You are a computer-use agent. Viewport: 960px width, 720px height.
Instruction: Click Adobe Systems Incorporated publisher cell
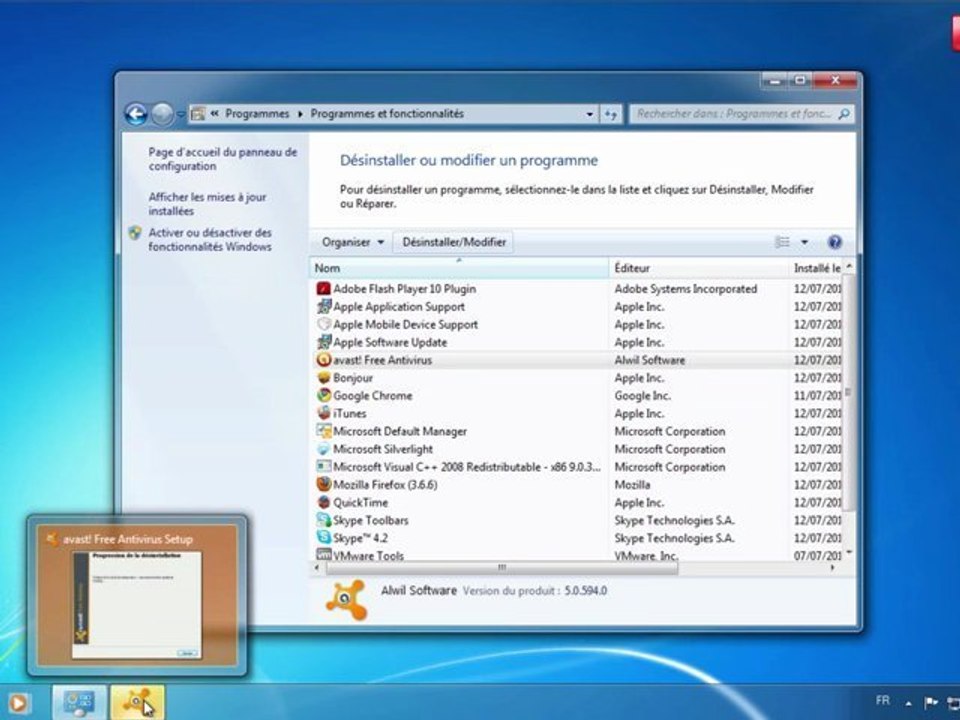[686, 289]
